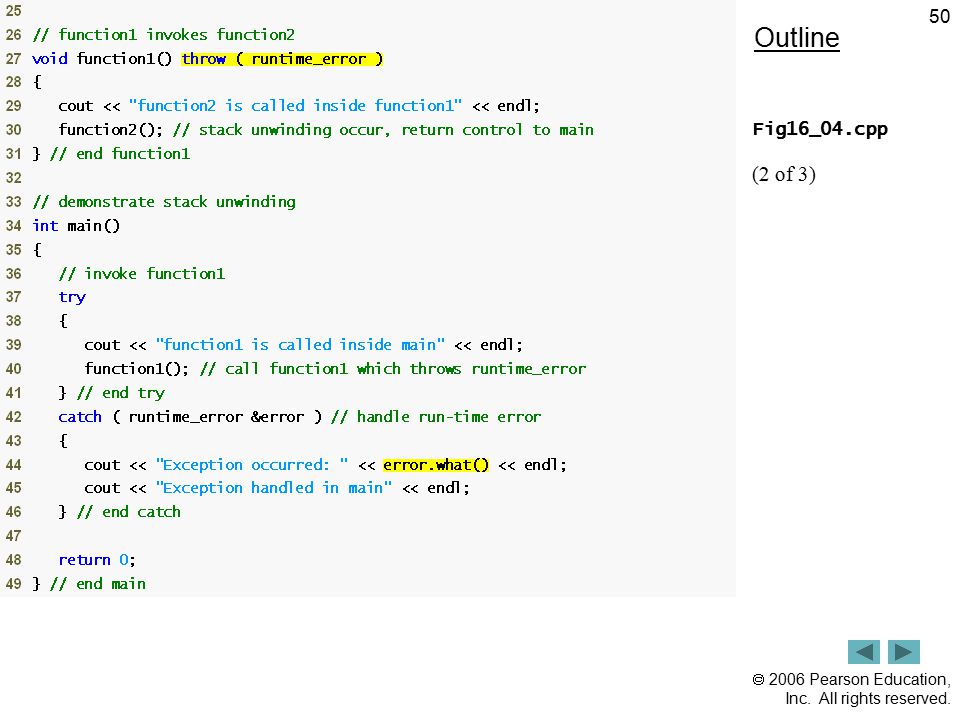The height and width of the screenshot is (720, 960).
Task: Click the '// end main' comment
Action: point(98,584)
